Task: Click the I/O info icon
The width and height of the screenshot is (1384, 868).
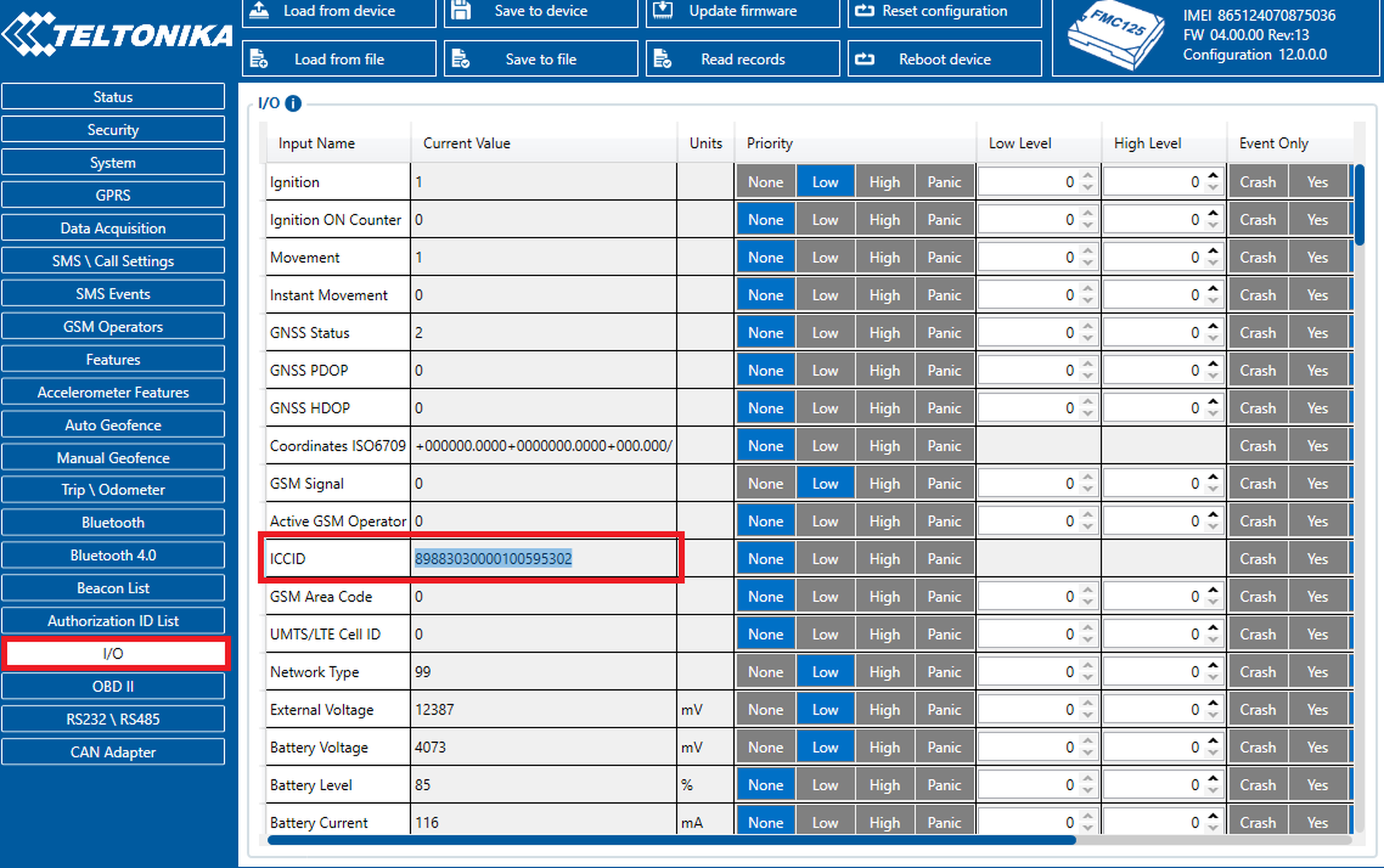Action: point(293,103)
